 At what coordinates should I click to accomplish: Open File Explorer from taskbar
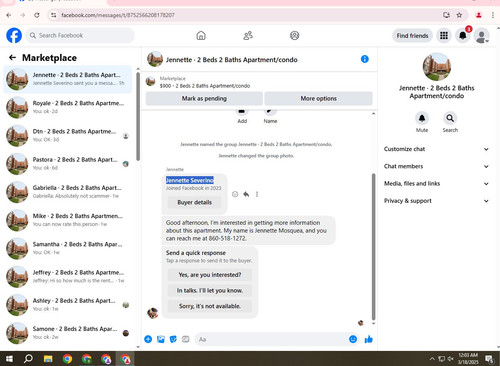click(48, 359)
